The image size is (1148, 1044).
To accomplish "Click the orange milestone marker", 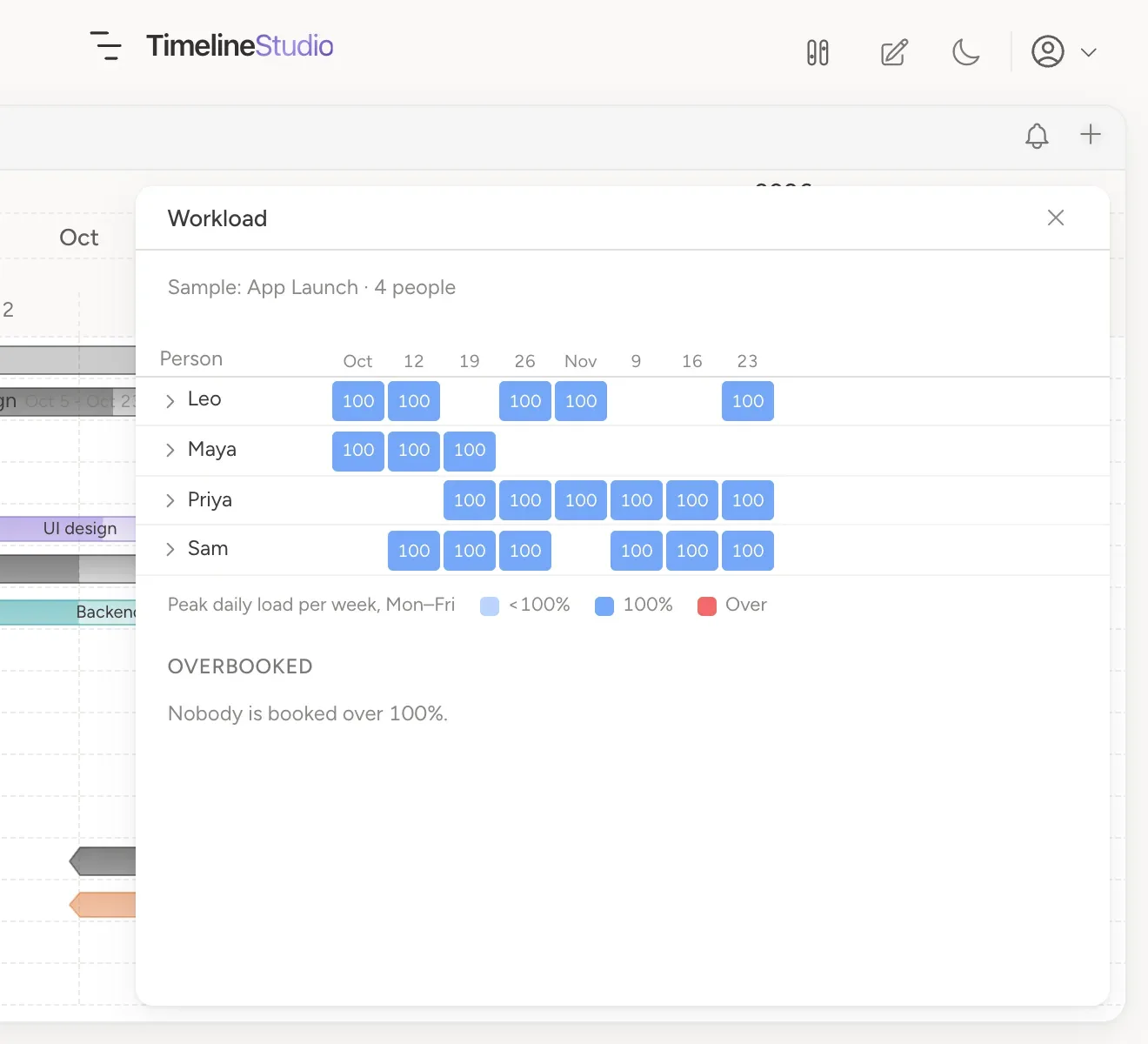I will (x=103, y=905).
